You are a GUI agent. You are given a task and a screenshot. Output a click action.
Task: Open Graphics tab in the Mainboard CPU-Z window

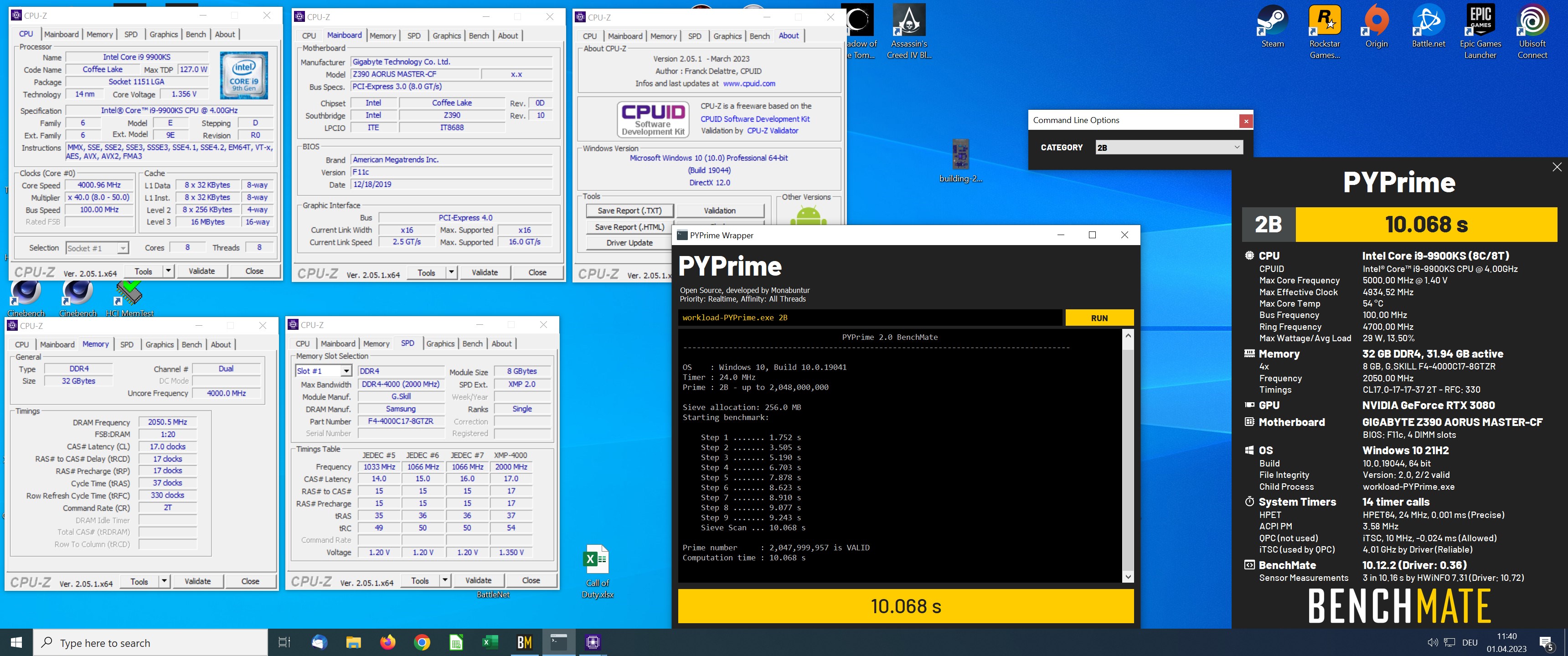(x=446, y=35)
